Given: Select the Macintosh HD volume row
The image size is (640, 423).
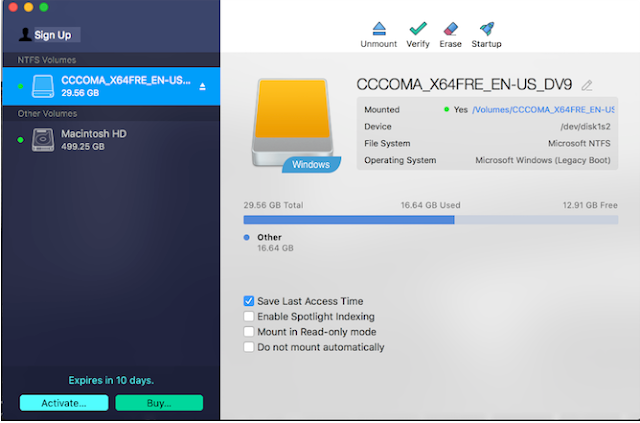Looking at the screenshot, I should 111,140.
